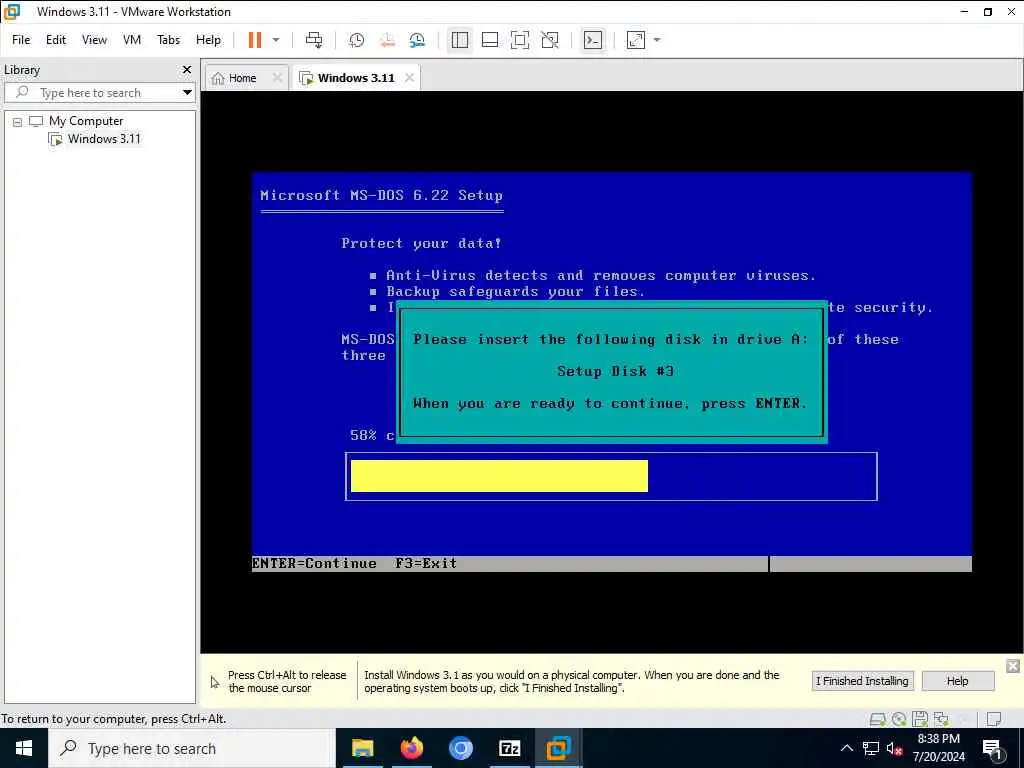Screen dimensions: 1024x768
Task: Select My Computer in the library
Action: click(86, 121)
